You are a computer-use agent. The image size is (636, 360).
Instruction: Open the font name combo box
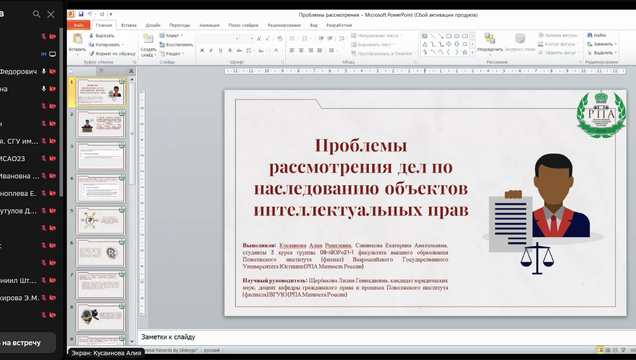point(218,39)
